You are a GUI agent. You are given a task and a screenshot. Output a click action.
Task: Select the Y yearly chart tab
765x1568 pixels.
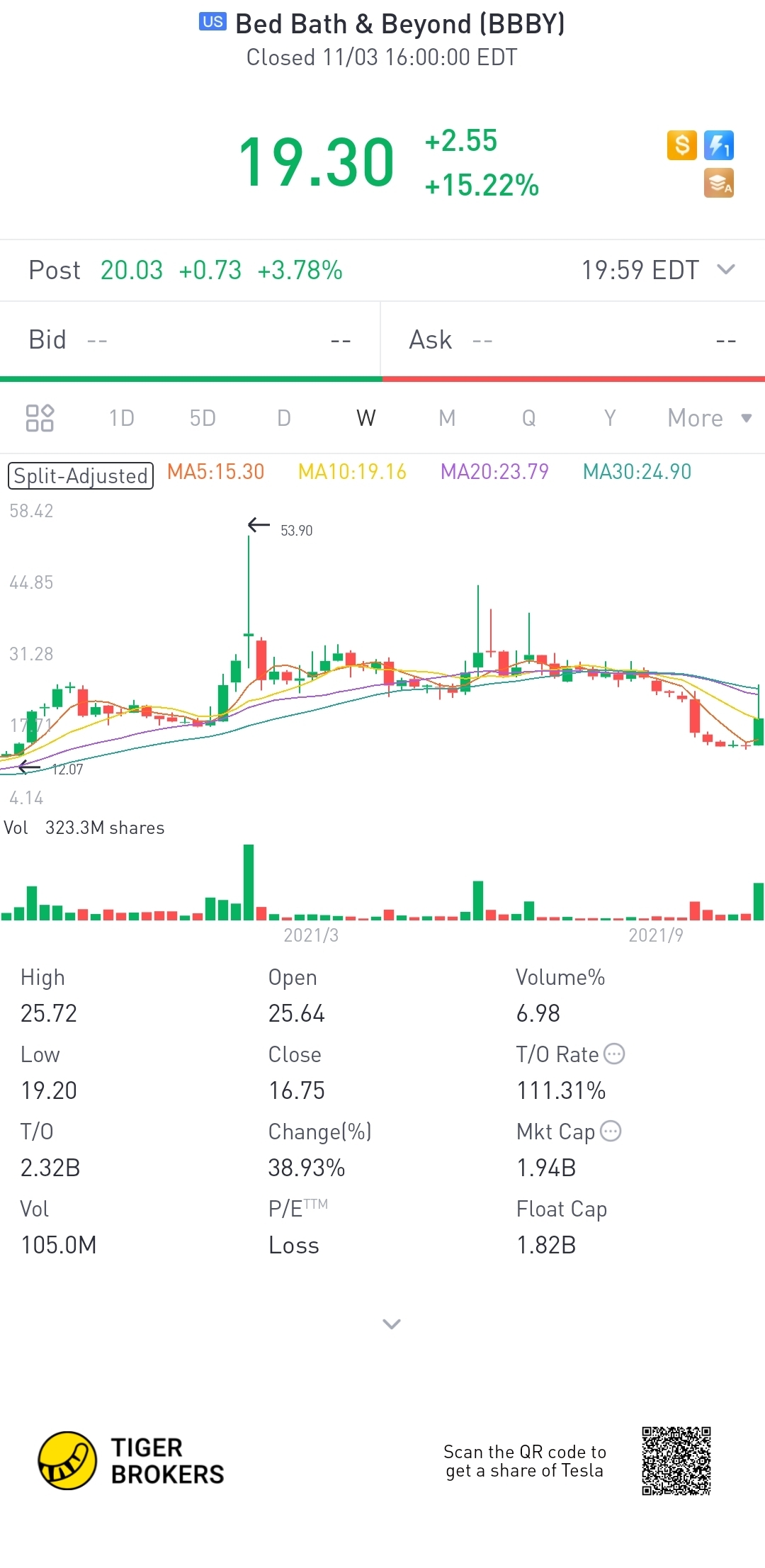(x=610, y=418)
